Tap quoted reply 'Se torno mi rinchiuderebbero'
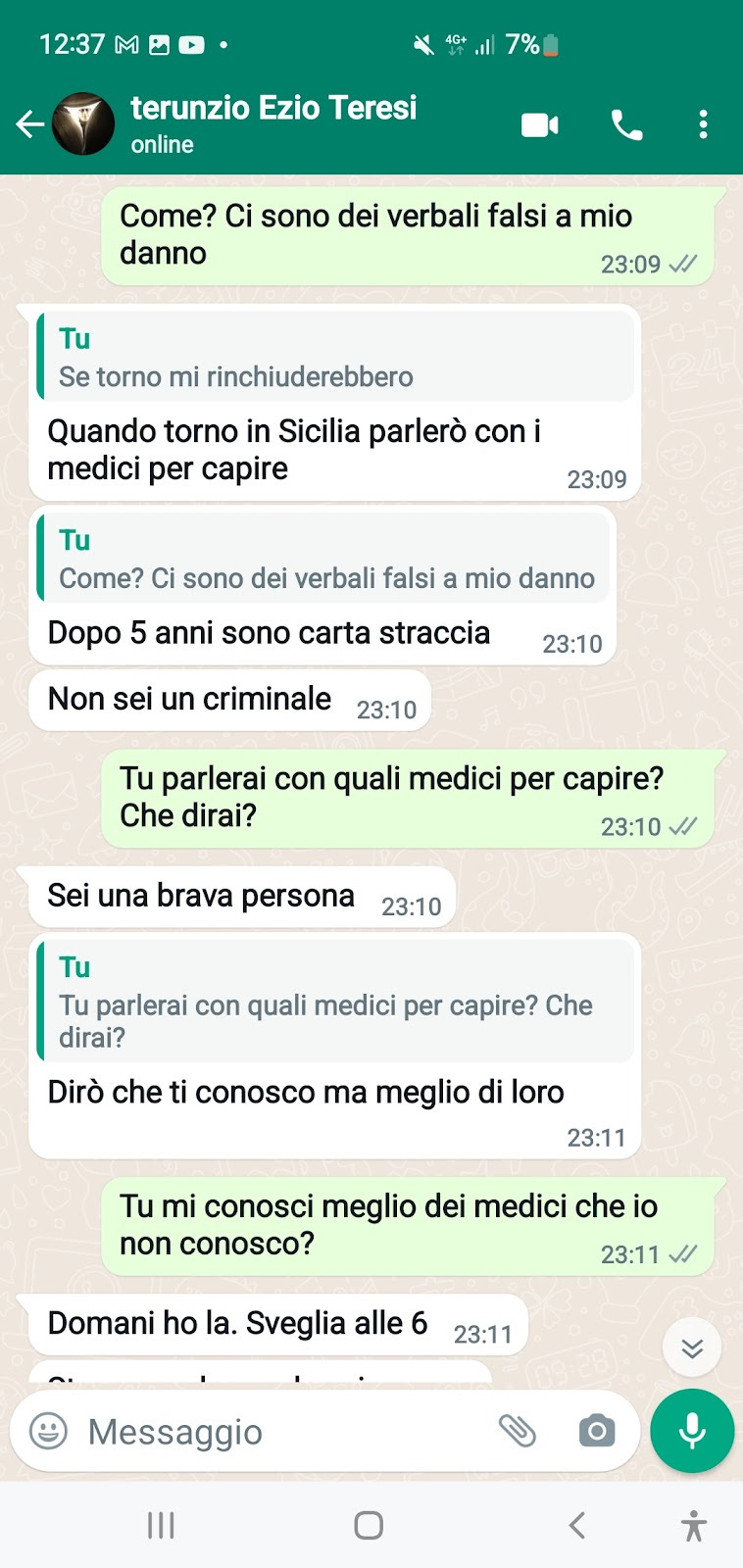The image size is (743, 1568). [335, 358]
